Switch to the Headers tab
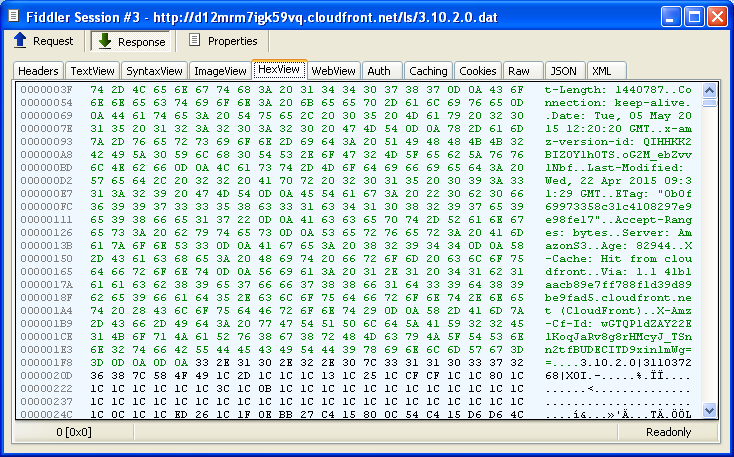The image size is (734, 457). [38, 71]
